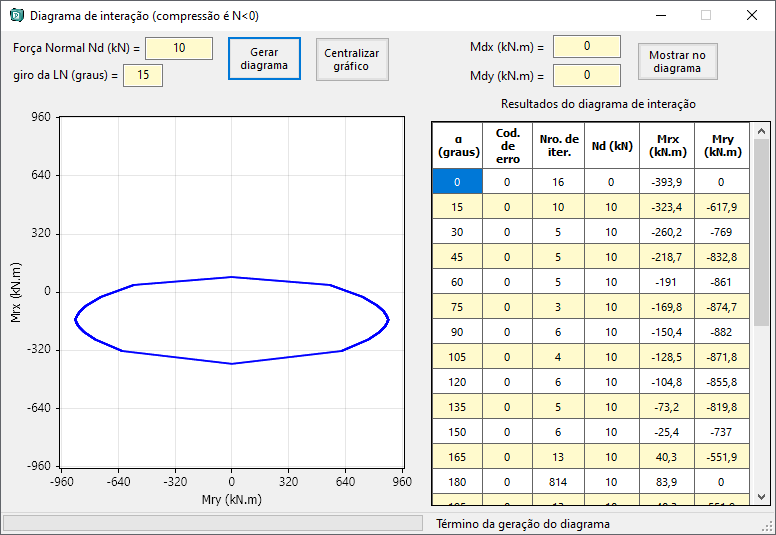Click the table scrollbar up arrow
This screenshot has width=776, height=535.
[761, 131]
